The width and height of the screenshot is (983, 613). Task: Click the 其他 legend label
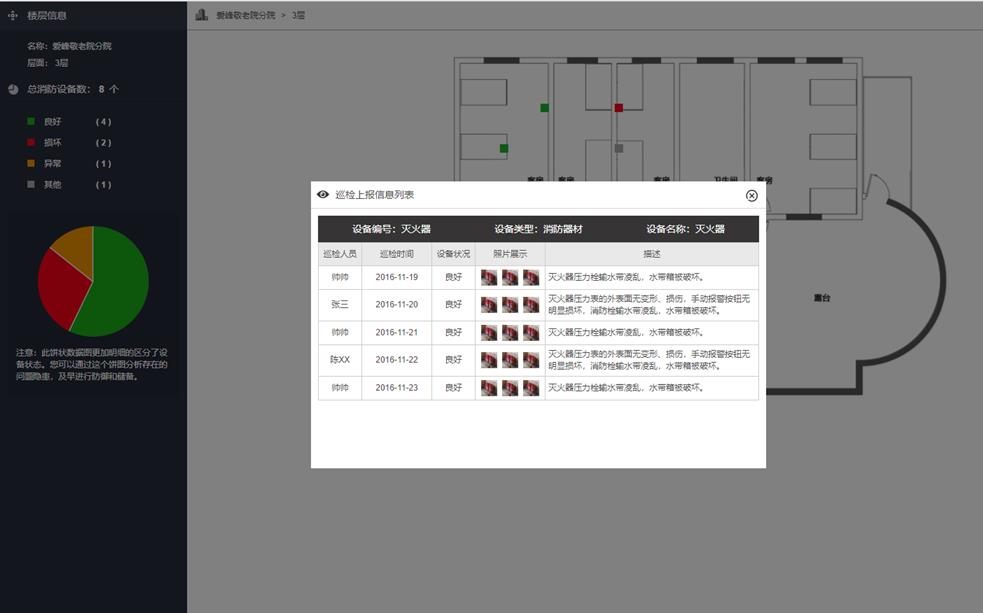(x=53, y=184)
